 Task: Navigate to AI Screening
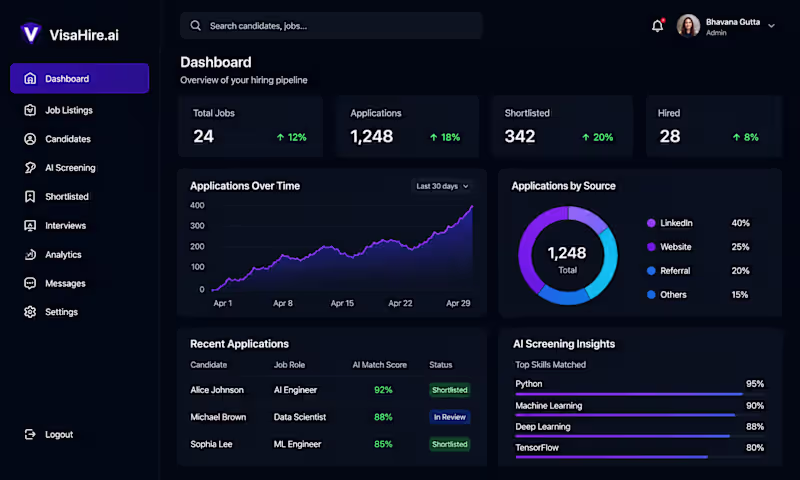coord(70,168)
